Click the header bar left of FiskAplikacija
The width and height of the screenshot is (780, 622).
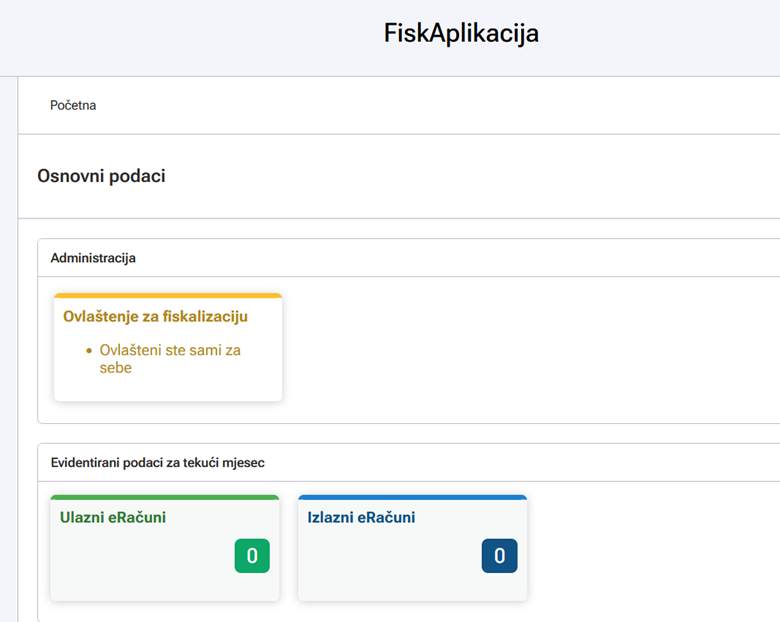point(180,35)
